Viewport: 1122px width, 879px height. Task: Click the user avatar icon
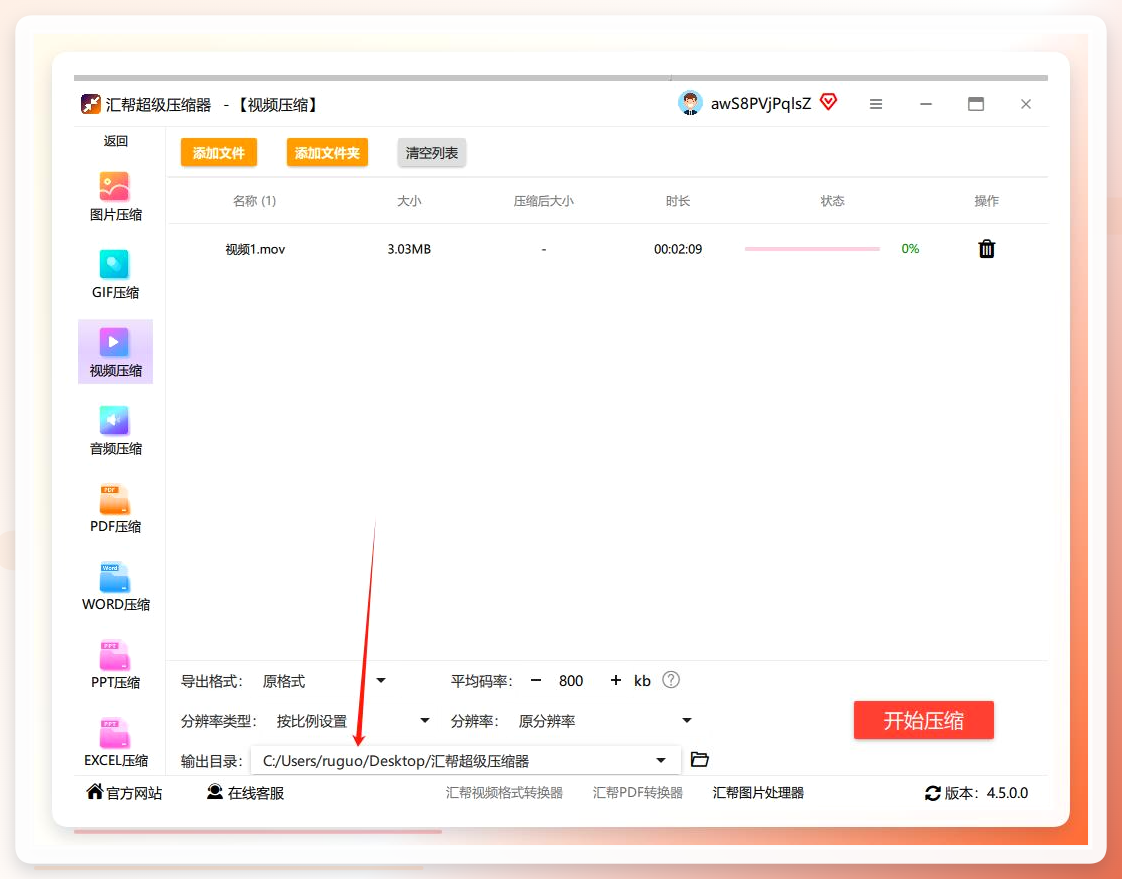click(690, 103)
